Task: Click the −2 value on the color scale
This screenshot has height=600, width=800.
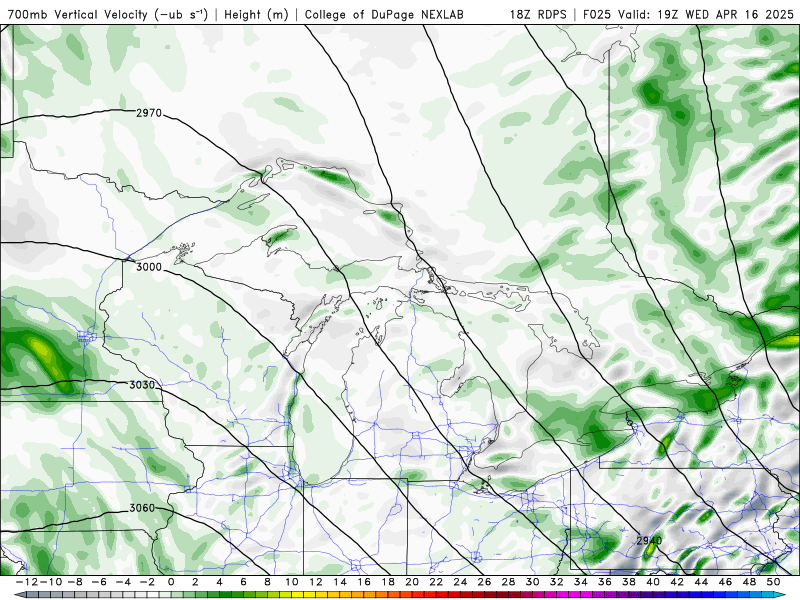Action: (147, 582)
